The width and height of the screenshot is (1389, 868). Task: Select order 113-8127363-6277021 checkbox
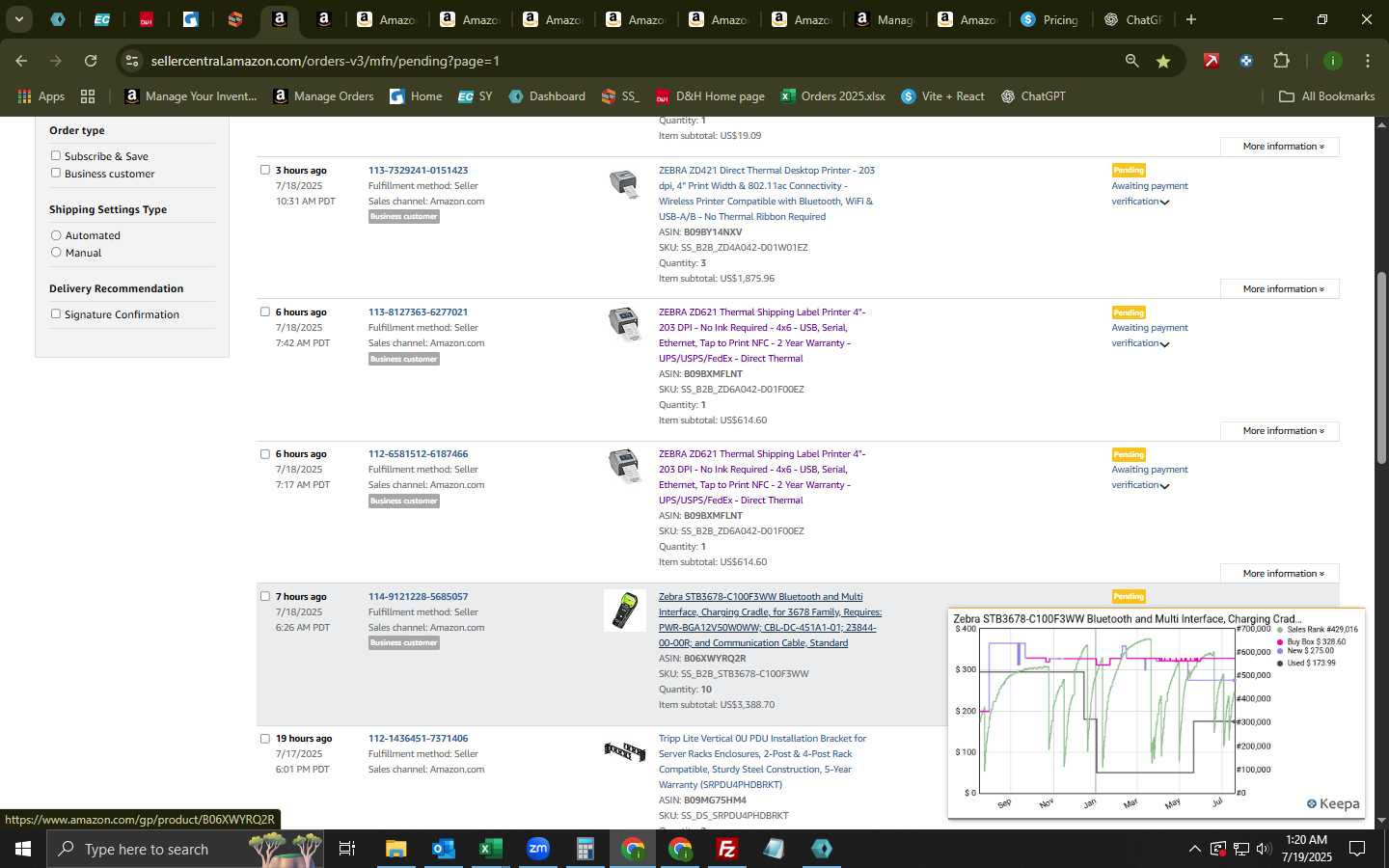coord(265,312)
